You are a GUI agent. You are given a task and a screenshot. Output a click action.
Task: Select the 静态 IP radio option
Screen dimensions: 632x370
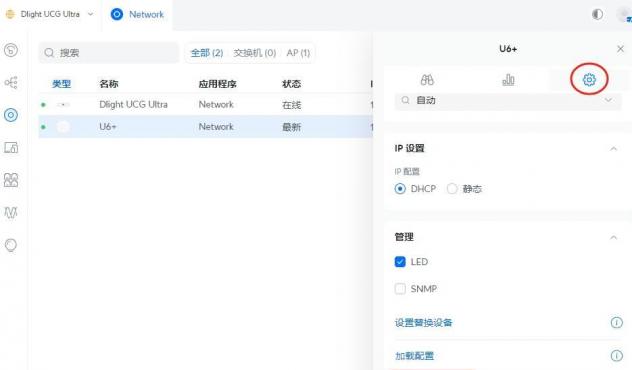click(x=452, y=189)
